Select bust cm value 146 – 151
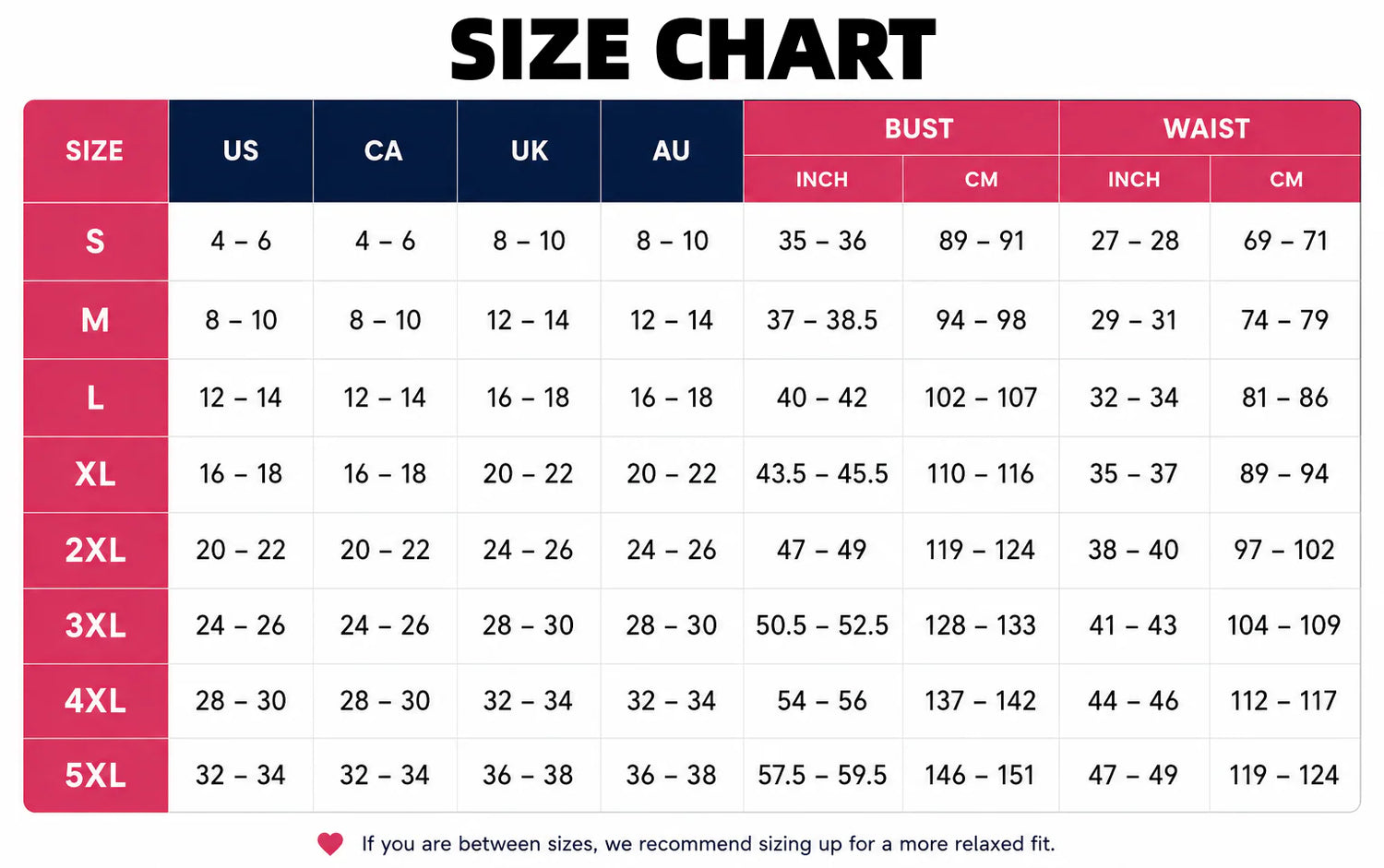The image size is (1384, 868). [x=981, y=776]
